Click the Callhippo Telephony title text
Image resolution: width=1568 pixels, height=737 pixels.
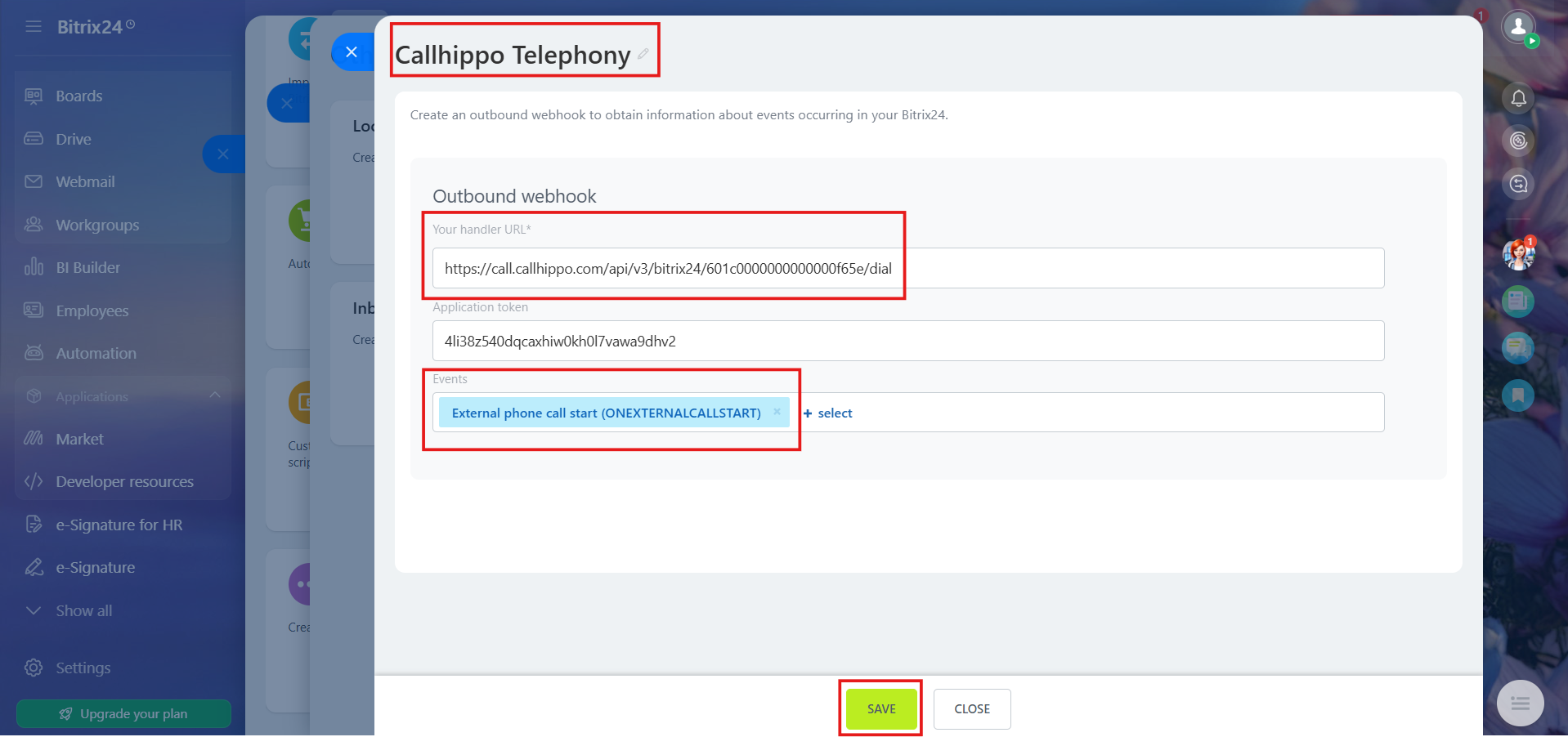click(x=513, y=55)
